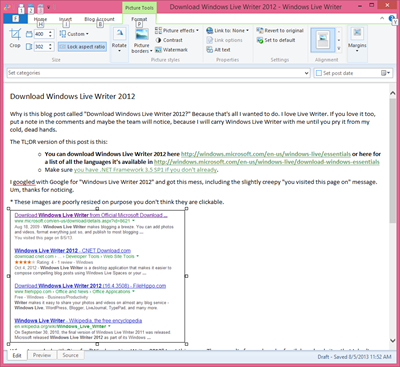Click the right middle resize handle

(x=186, y=276)
